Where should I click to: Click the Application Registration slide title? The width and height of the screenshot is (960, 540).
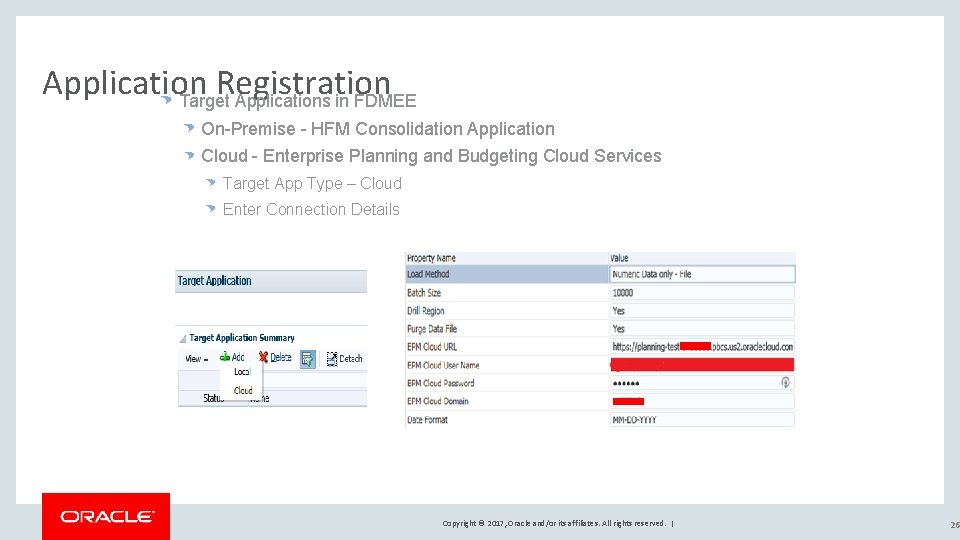216,83
